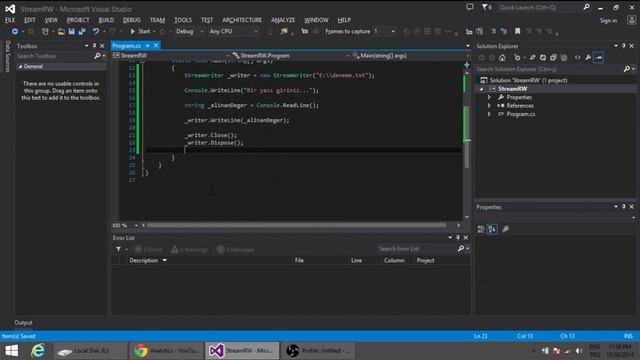The width and height of the screenshot is (640, 360).
Task: Open the Output tab at bottom
Action: coord(23,323)
